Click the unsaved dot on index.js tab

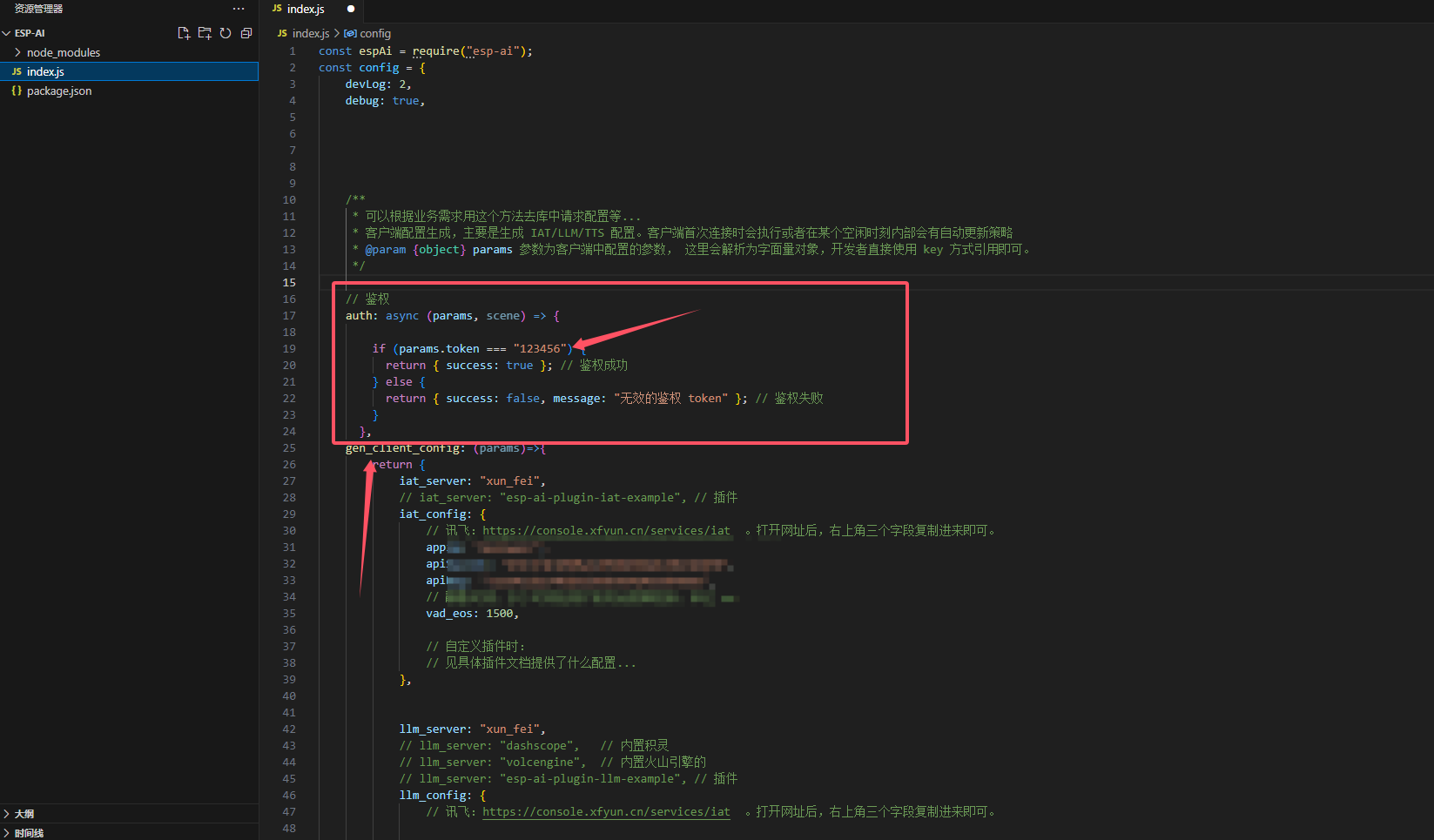coord(351,9)
